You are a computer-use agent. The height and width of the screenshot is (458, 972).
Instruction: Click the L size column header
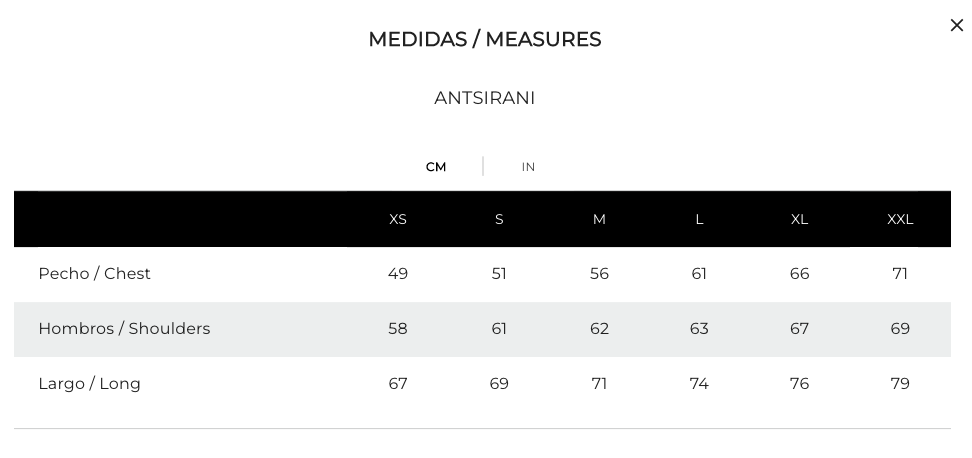(699, 219)
